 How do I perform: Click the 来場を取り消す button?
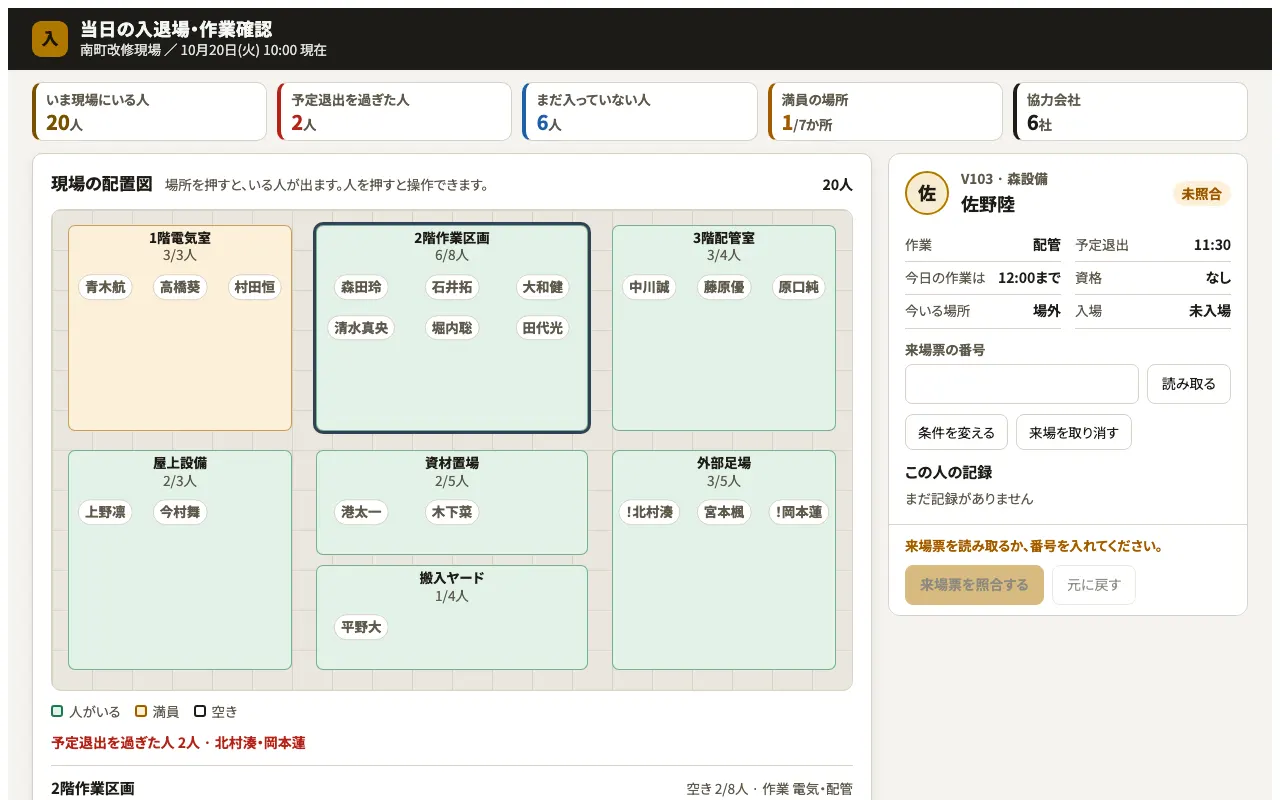1074,432
